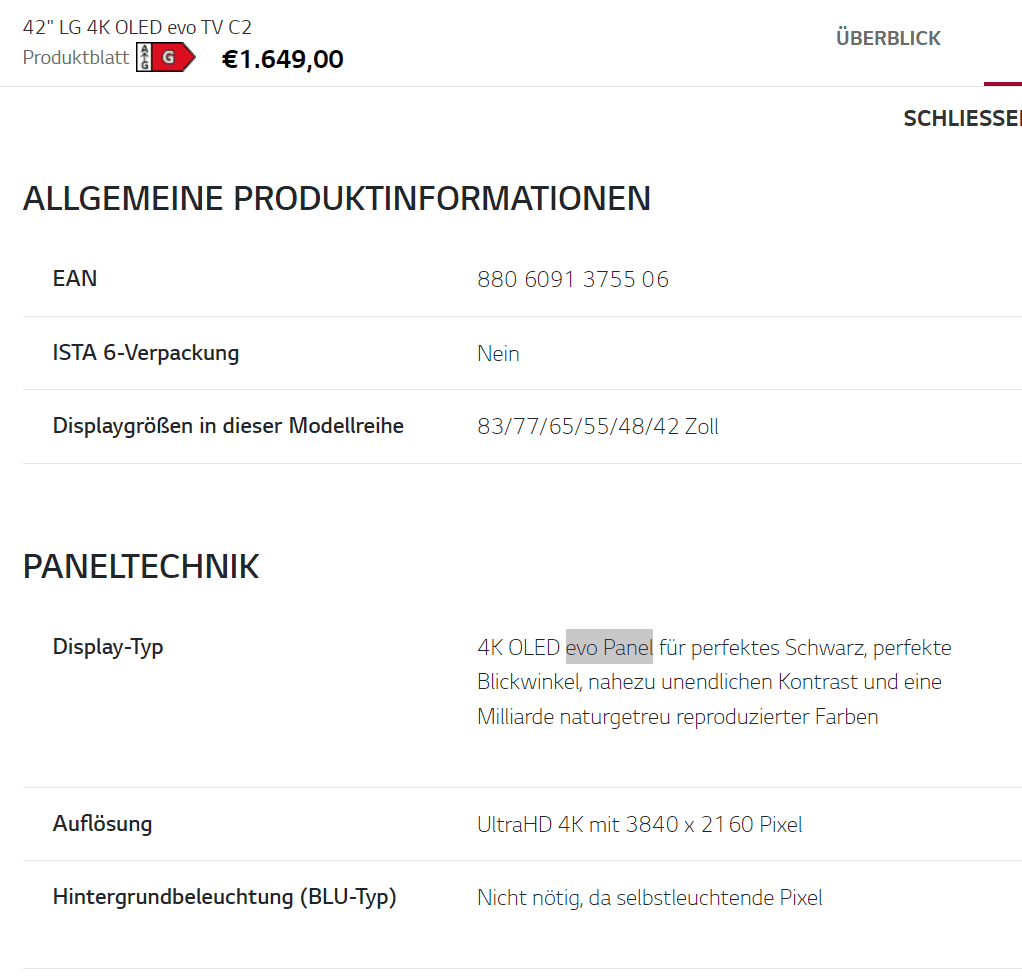Click the product title 42" LG 4K OLED evo TV C2
Viewport: 1022px width, 977px height.
[137, 27]
